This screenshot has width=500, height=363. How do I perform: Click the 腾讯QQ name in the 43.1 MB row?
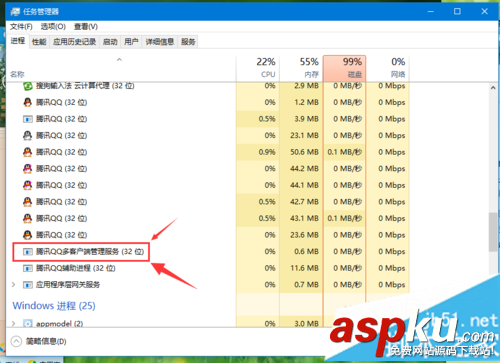tap(61, 218)
